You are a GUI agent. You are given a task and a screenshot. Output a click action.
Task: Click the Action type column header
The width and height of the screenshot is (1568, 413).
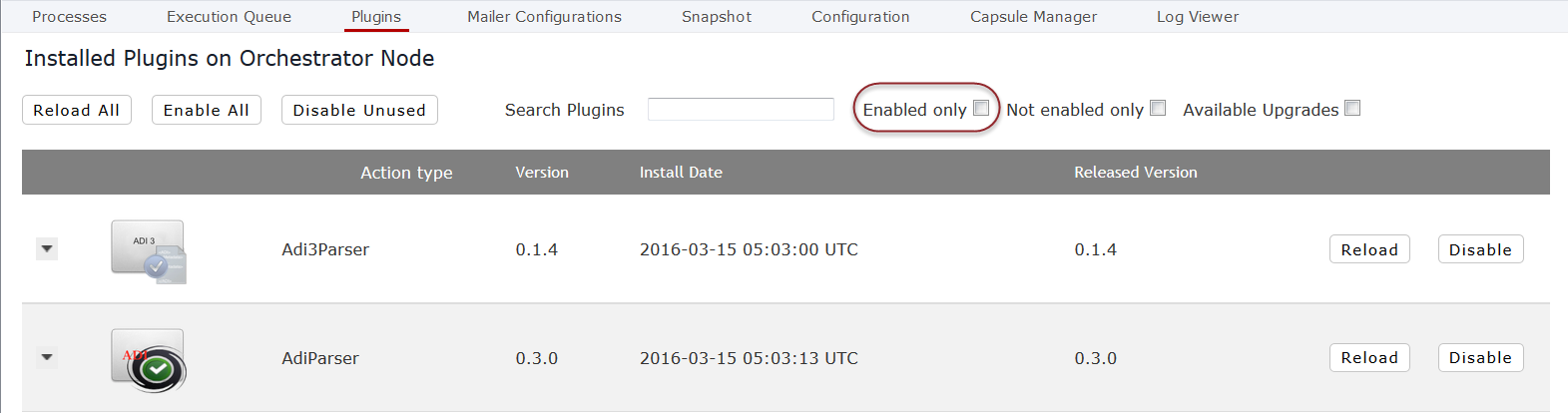[406, 173]
